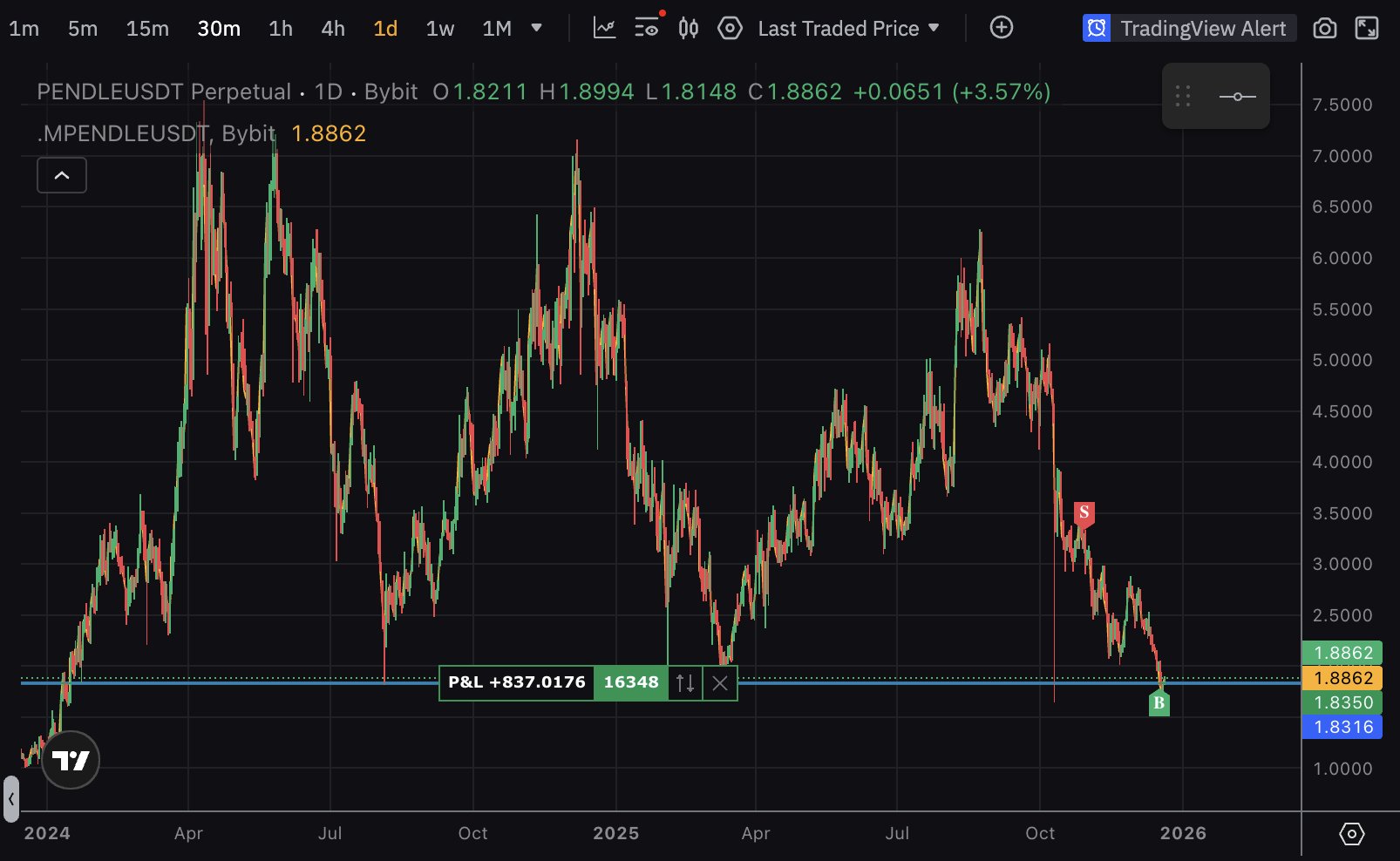Screen dimensions: 1400x861
Task: Switch to 15m timeframe
Action: pos(147,29)
